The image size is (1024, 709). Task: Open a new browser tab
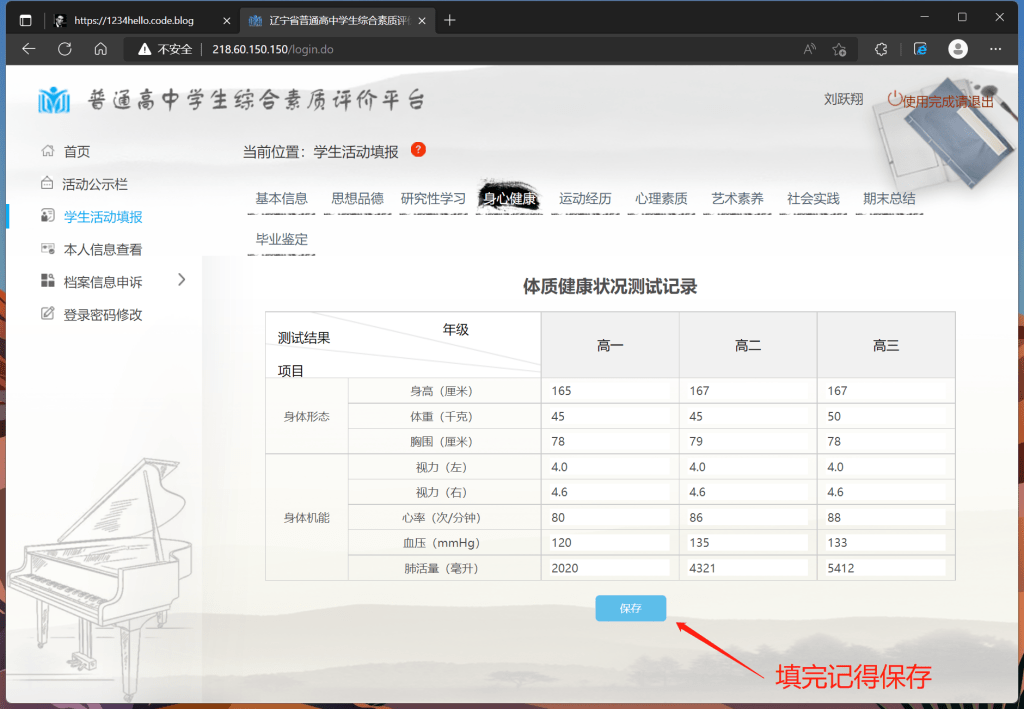coord(450,20)
